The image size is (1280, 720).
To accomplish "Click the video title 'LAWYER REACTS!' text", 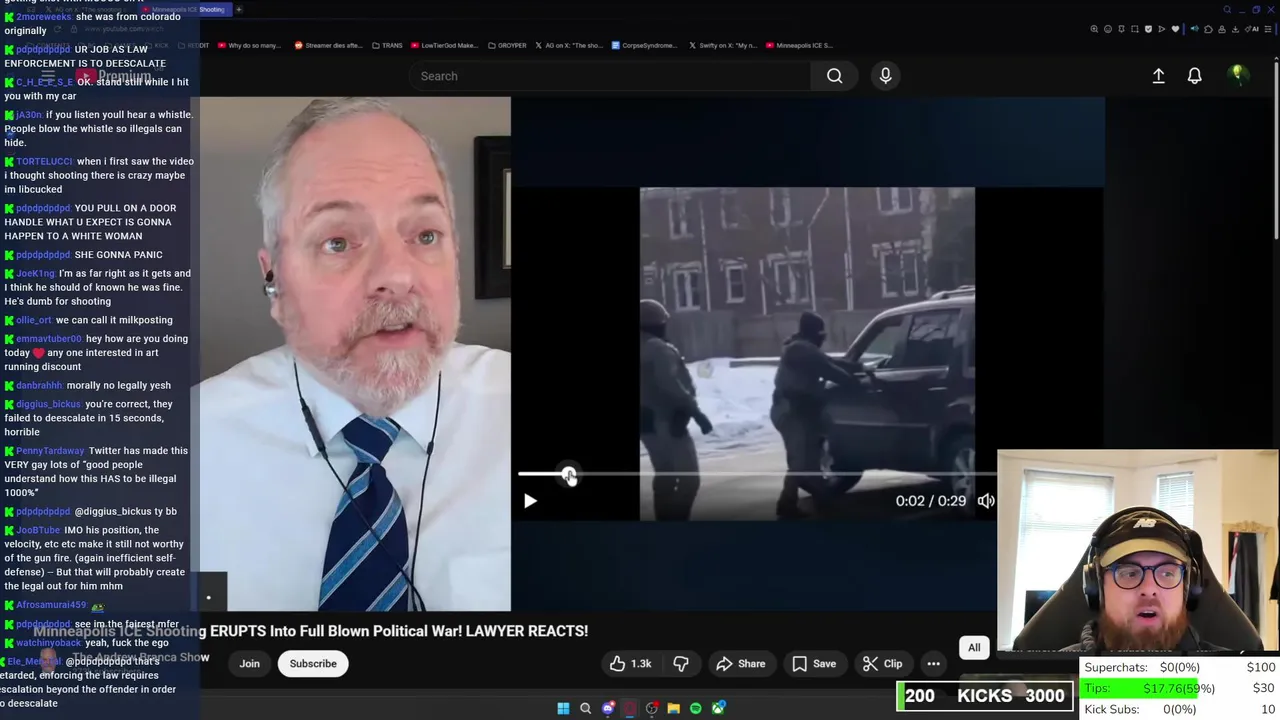I will point(527,631).
